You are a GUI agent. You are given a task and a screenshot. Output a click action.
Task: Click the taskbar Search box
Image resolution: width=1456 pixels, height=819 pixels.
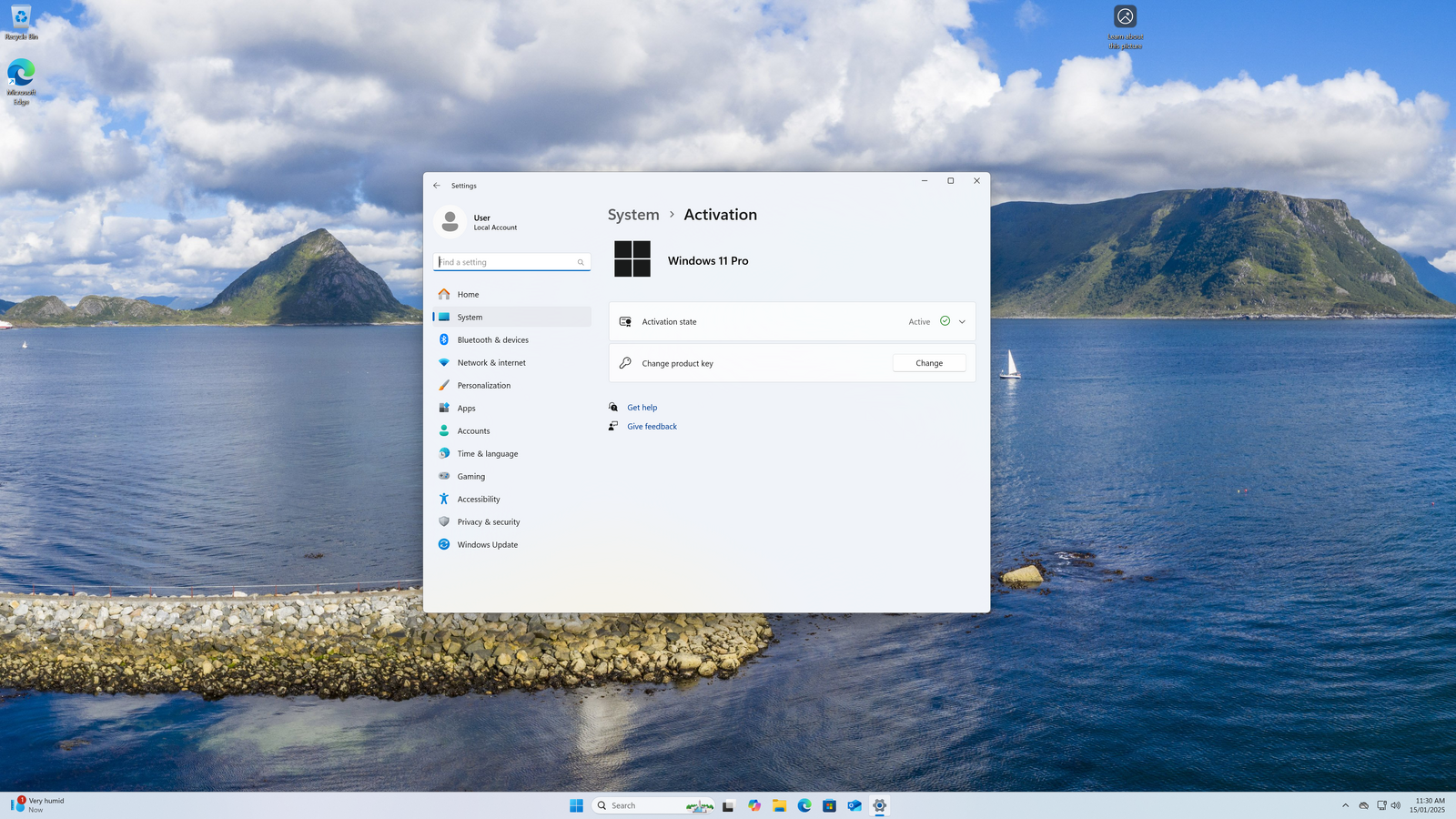click(x=653, y=805)
